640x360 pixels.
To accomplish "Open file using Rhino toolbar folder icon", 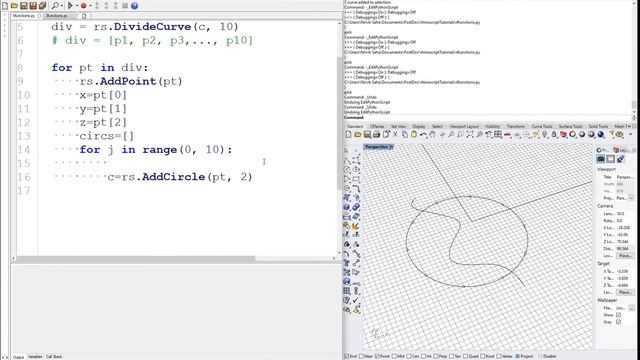I will pyautogui.click(x=358, y=135).
